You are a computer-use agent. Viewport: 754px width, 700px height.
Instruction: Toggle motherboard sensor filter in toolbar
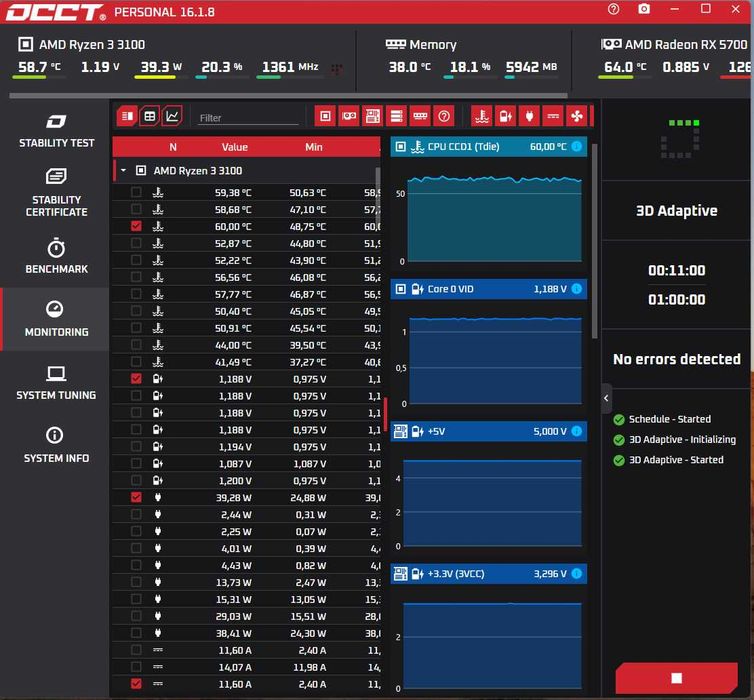(373, 116)
